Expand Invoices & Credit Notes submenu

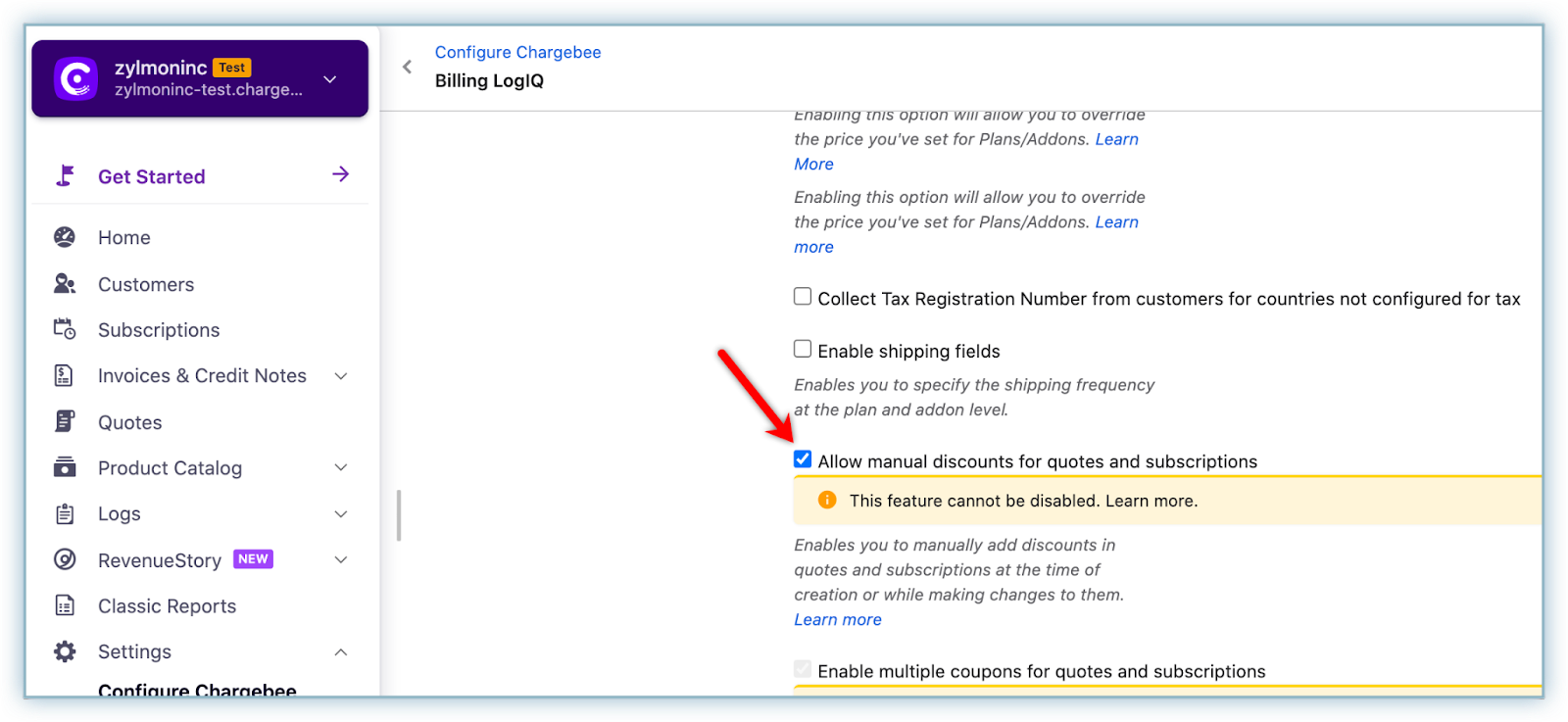pyautogui.click(x=341, y=376)
